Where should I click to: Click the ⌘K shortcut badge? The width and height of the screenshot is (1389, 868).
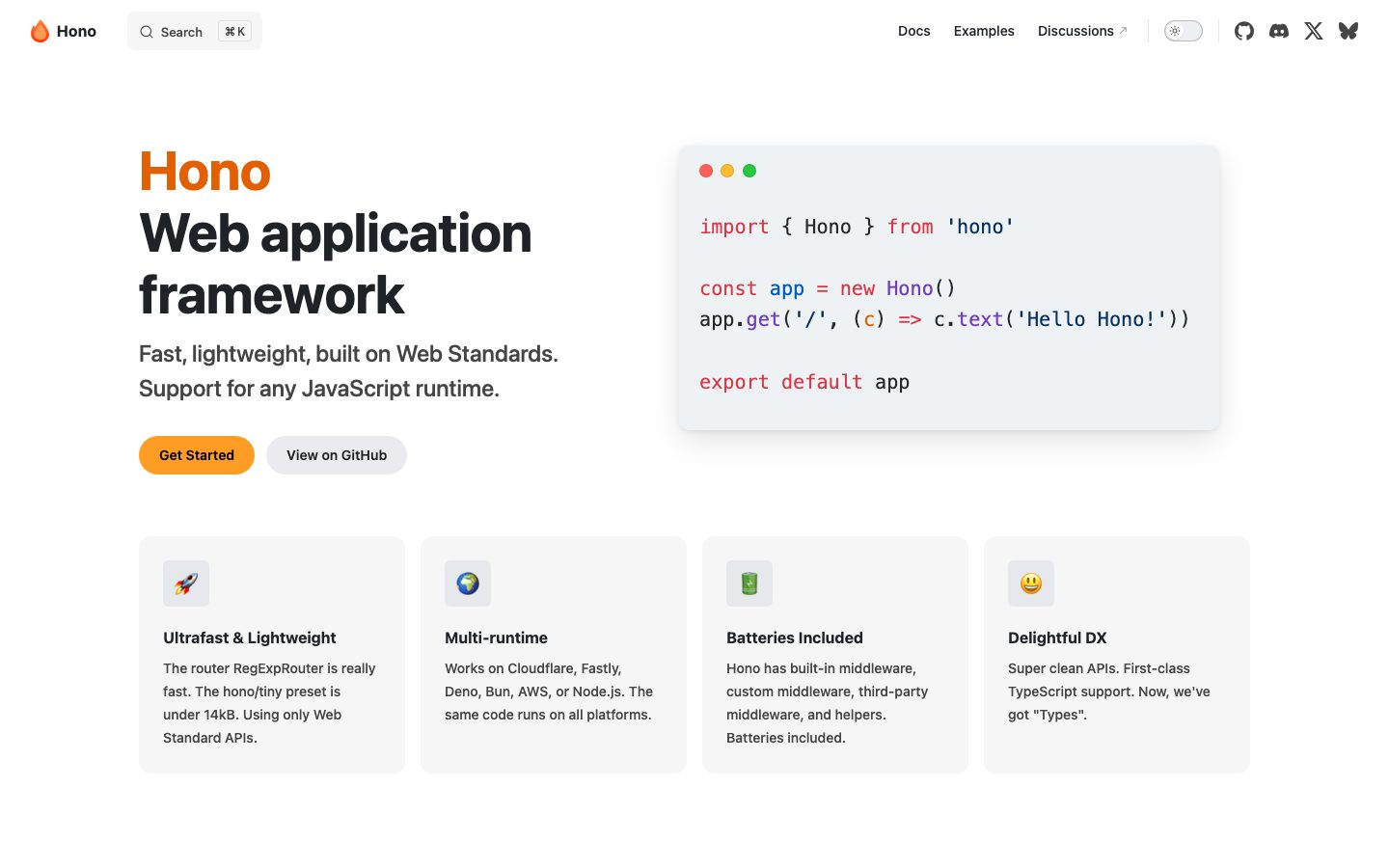pyautogui.click(x=234, y=32)
